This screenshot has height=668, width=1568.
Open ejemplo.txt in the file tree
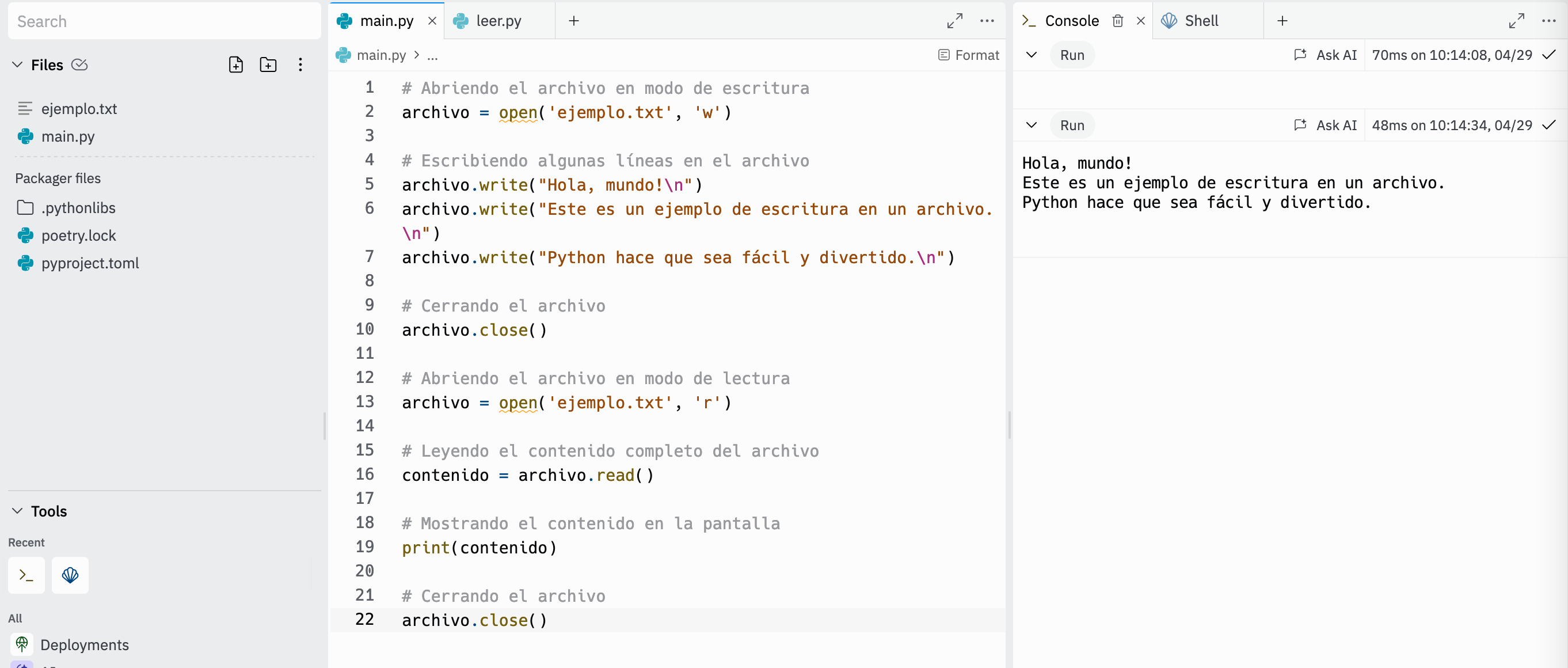(78, 108)
